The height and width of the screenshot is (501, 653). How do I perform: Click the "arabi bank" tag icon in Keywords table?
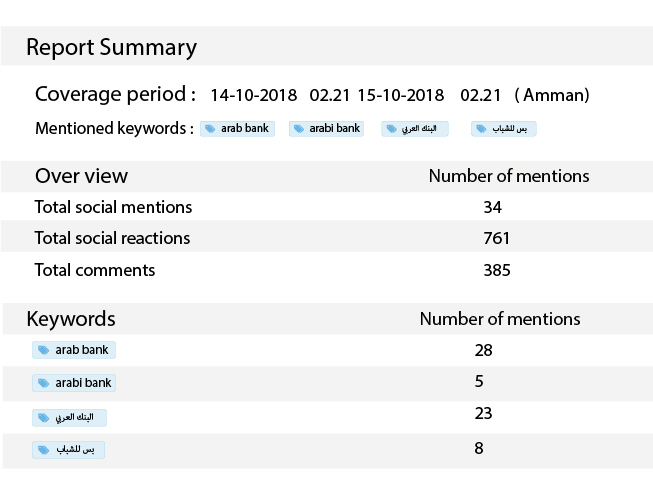(x=43, y=383)
